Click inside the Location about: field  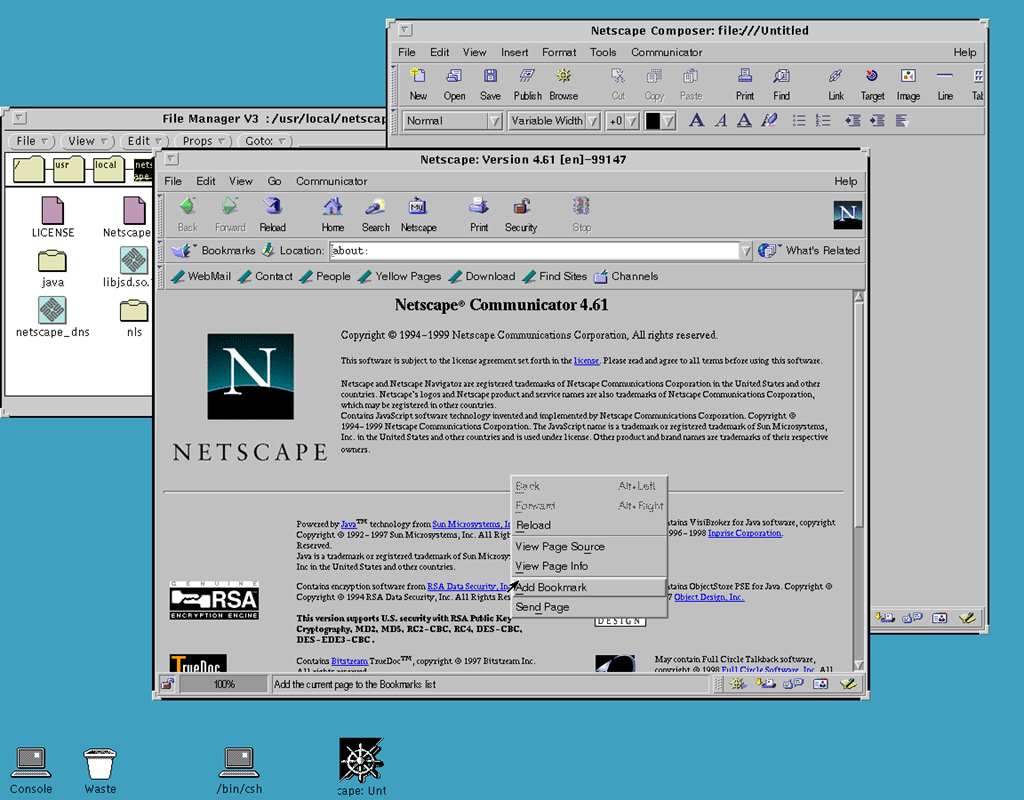click(534, 251)
